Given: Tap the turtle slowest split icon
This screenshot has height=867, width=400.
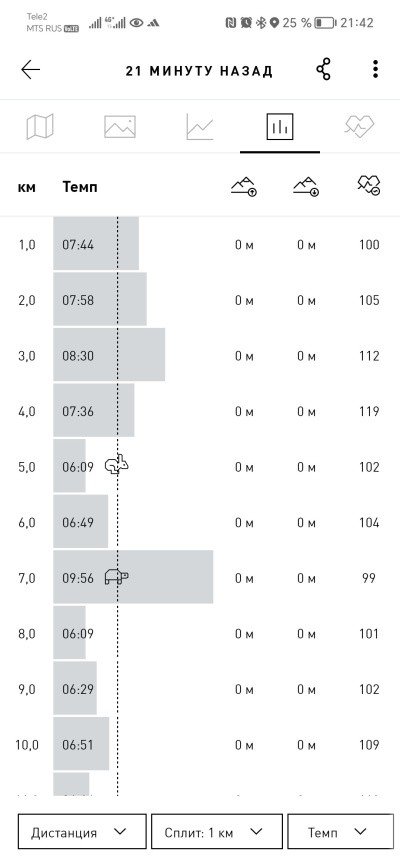Looking at the screenshot, I should click(116, 577).
